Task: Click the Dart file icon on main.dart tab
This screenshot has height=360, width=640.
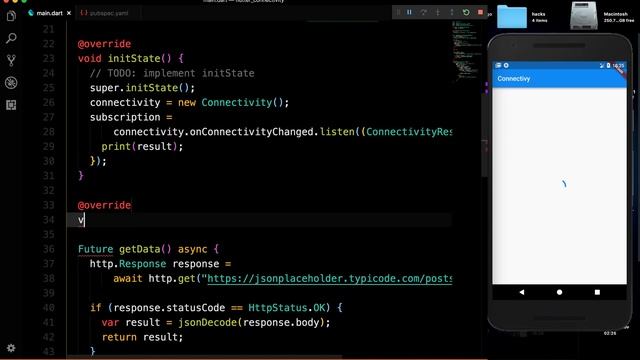Action: [31, 13]
